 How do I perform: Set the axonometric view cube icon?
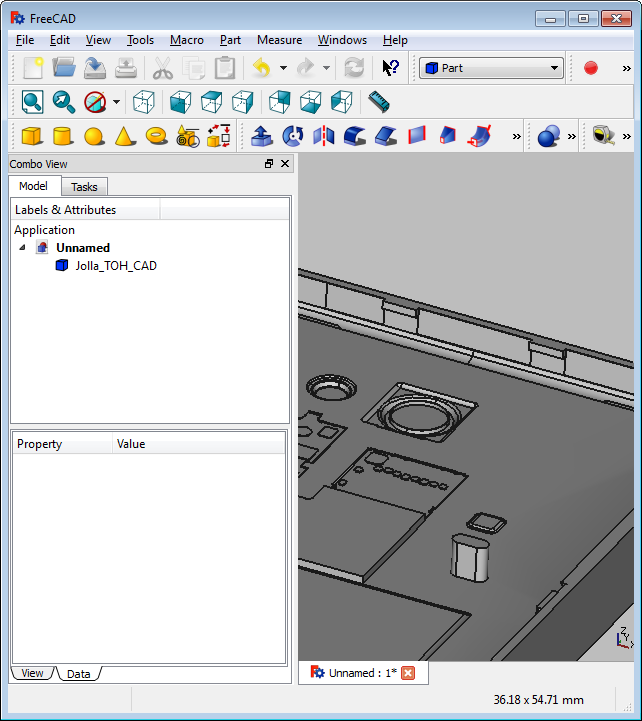pos(143,102)
